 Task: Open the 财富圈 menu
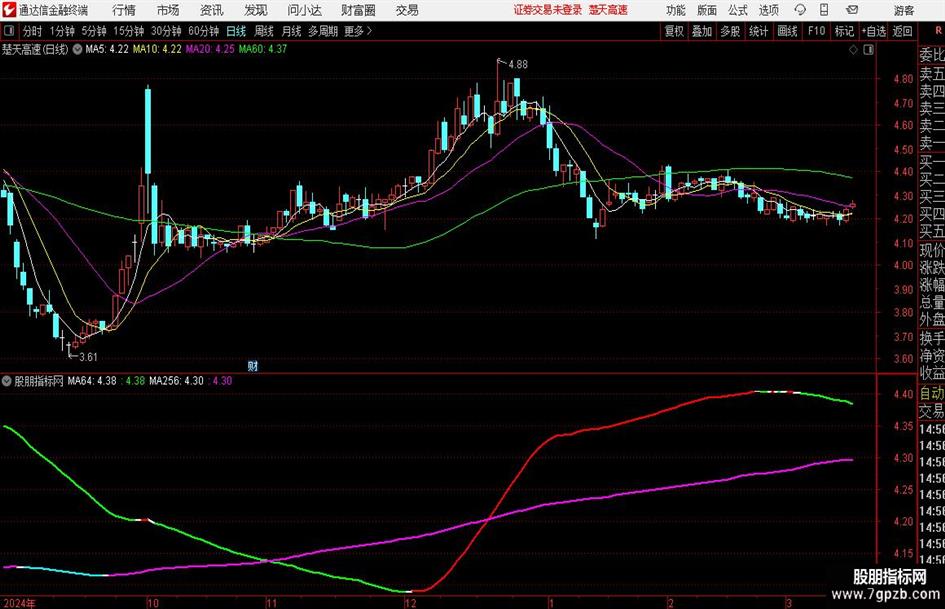coord(358,10)
